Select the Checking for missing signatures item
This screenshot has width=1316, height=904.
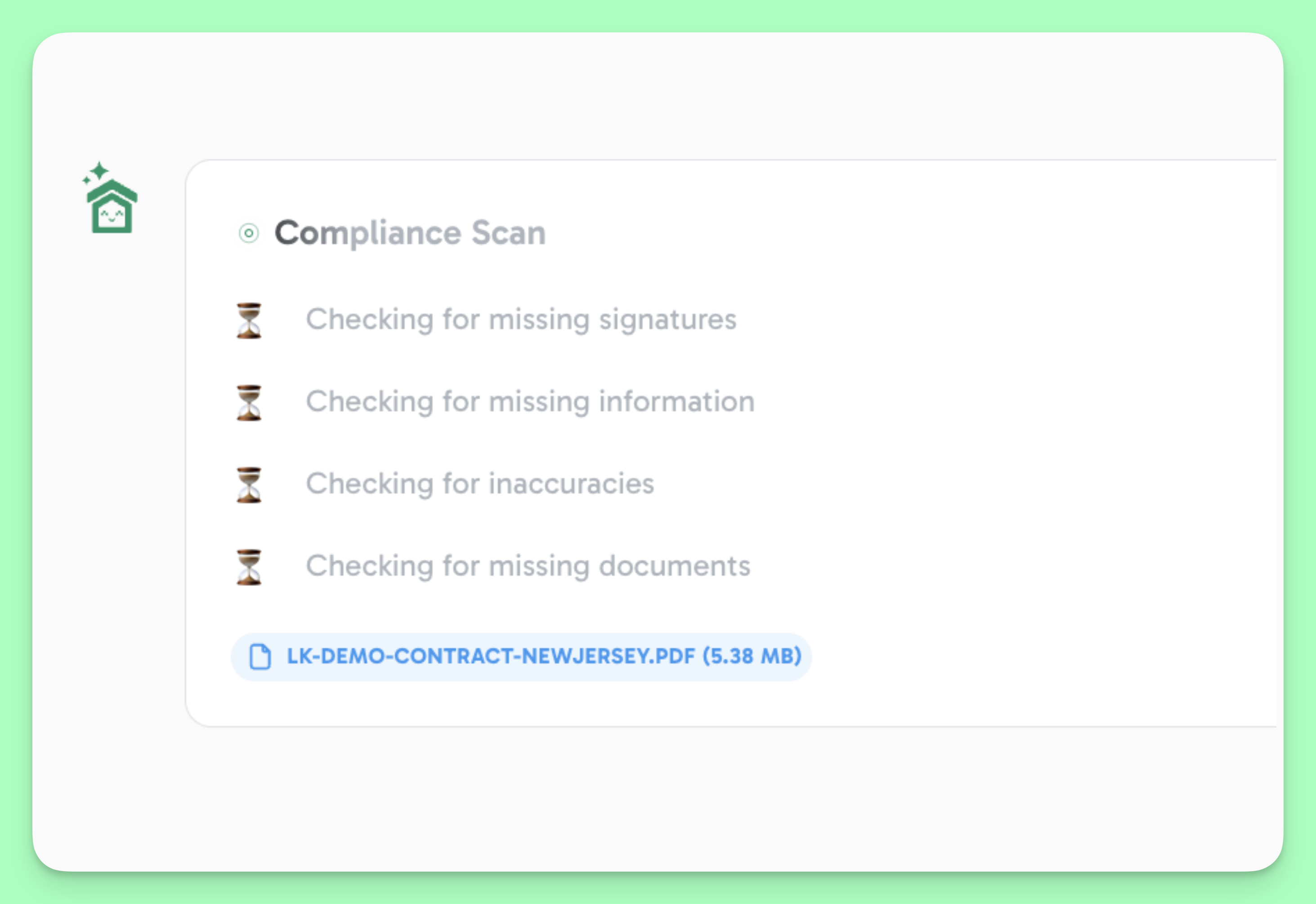pos(521,319)
